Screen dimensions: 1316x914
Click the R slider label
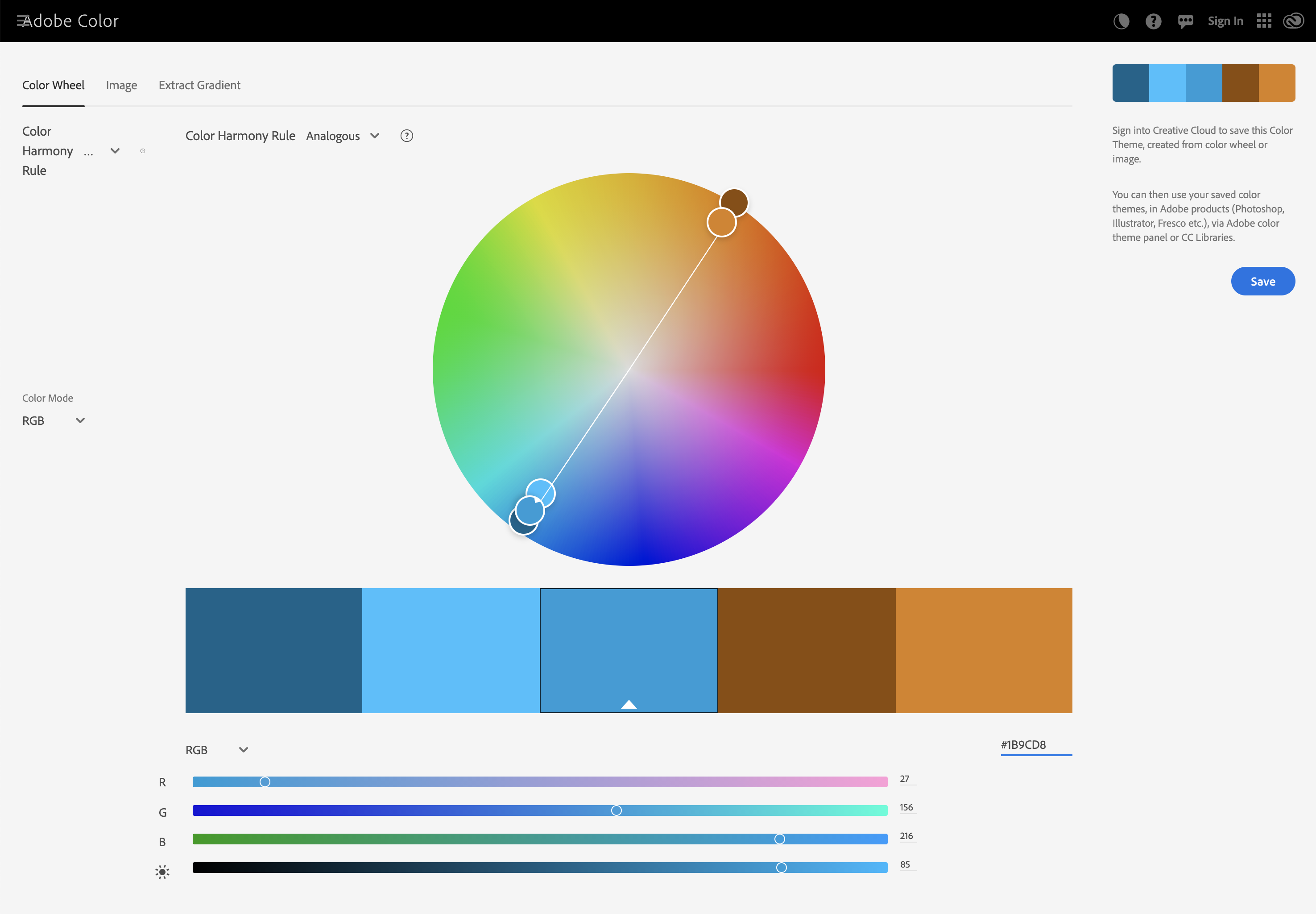(162, 782)
